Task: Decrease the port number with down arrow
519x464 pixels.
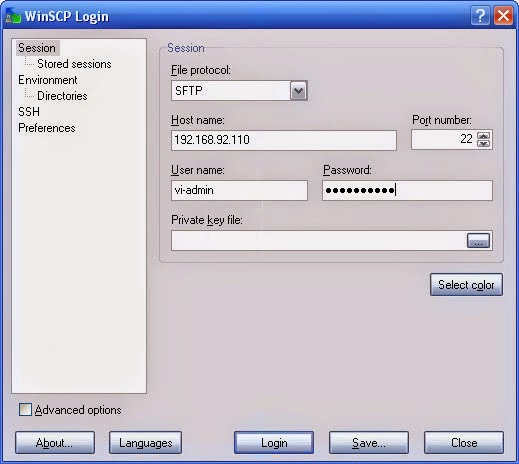Action: [483, 144]
